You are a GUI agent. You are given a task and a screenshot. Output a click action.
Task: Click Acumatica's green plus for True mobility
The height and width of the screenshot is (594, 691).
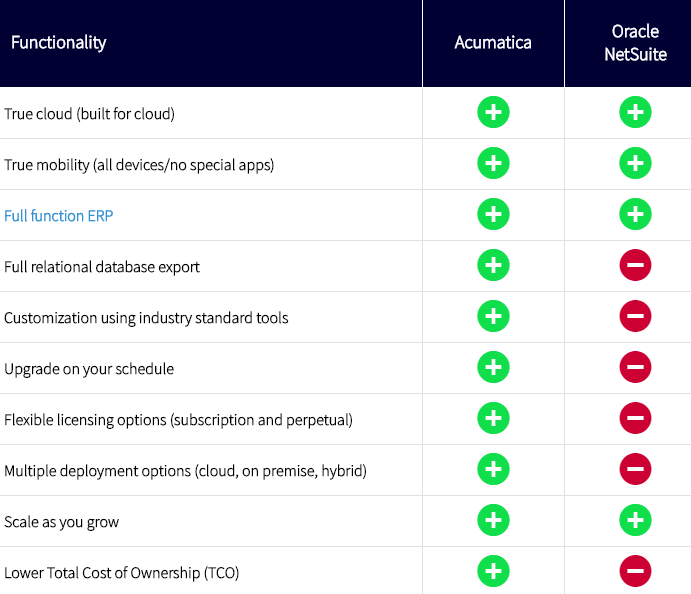pyautogui.click(x=493, y=163)
